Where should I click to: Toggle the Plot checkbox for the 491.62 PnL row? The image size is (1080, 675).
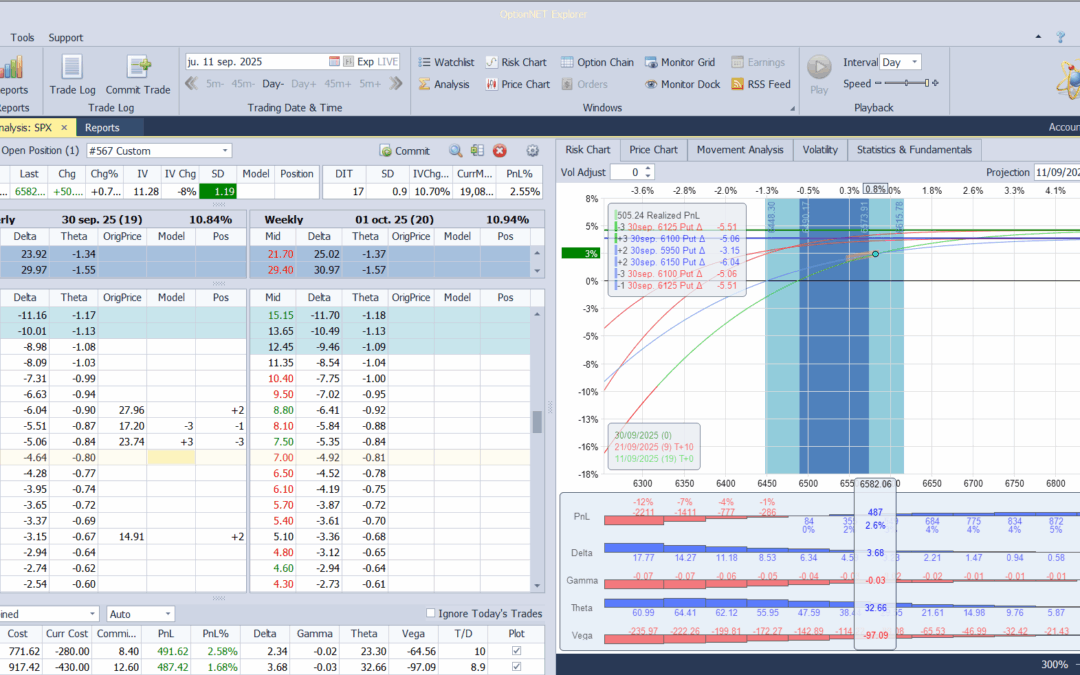517,651
